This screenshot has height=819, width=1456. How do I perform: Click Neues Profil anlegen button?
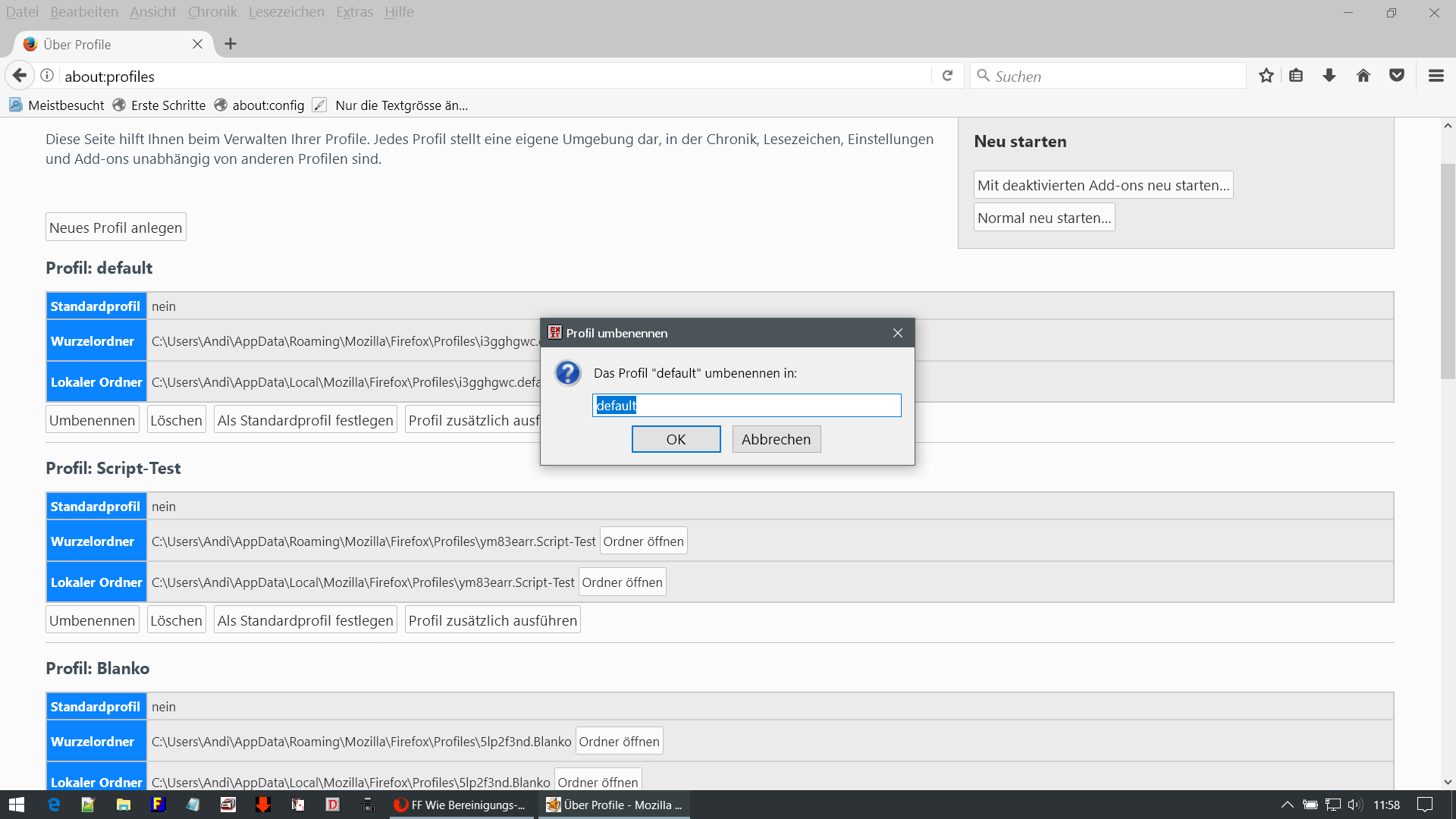115,227
